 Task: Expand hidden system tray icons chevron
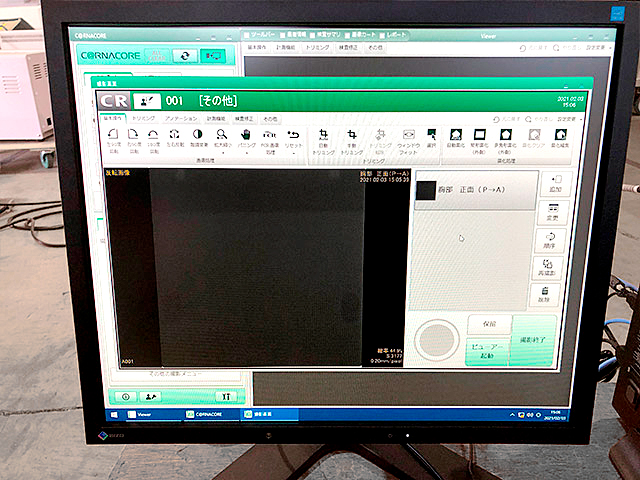tap(512, 415)
